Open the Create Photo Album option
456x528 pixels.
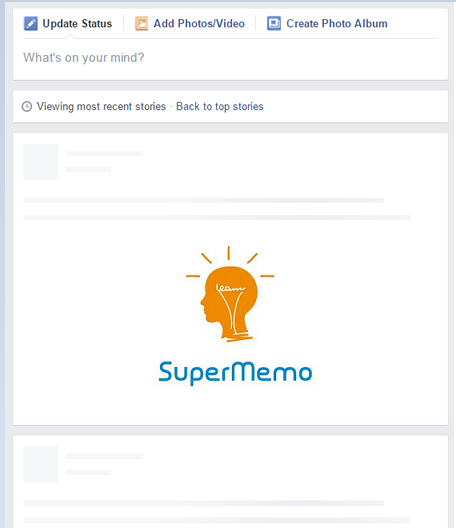pyautogui.click(x=327, y=24)
